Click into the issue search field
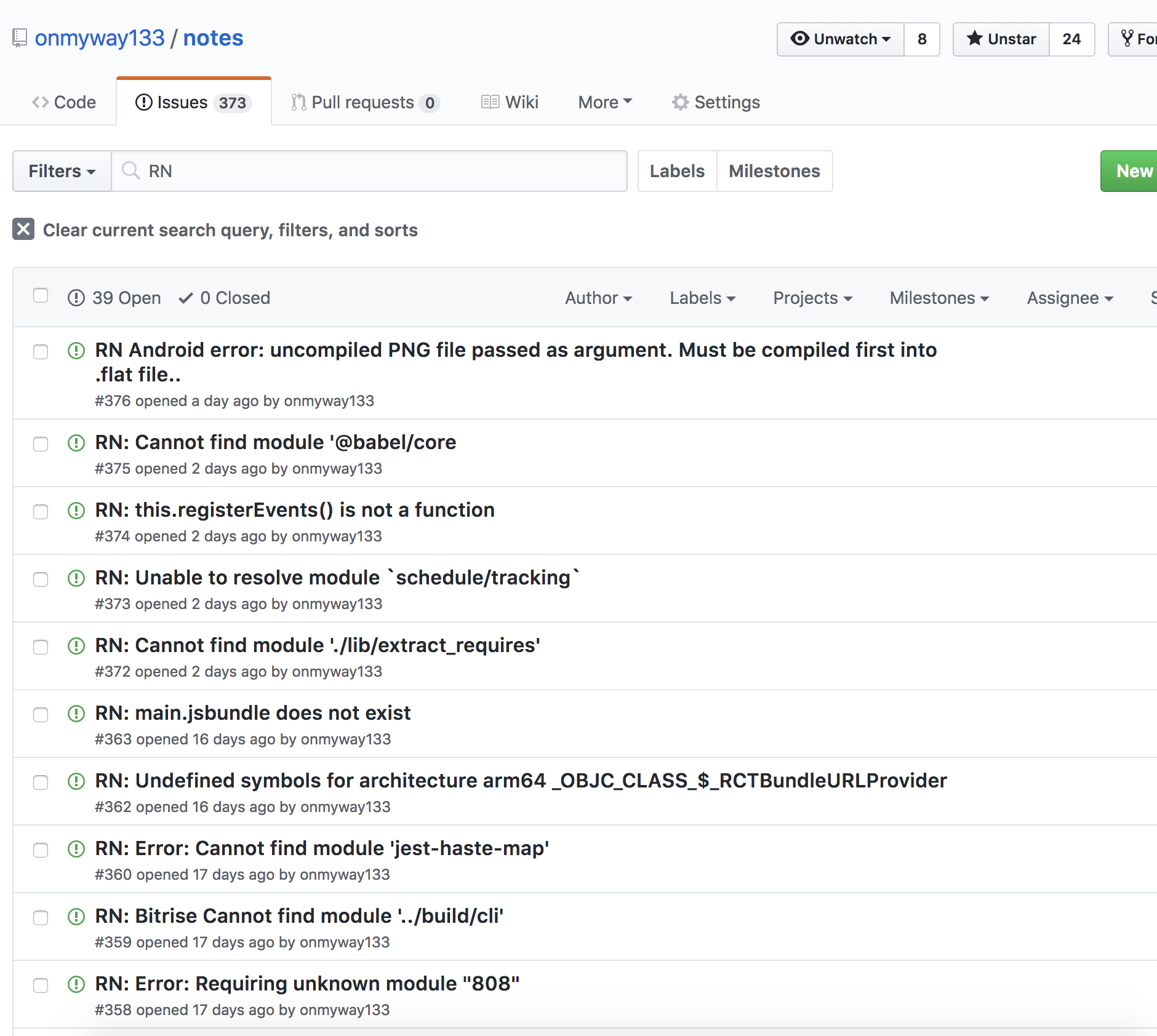Image resolution: width=1157 pixels, height=1036 pixels. 369,171
